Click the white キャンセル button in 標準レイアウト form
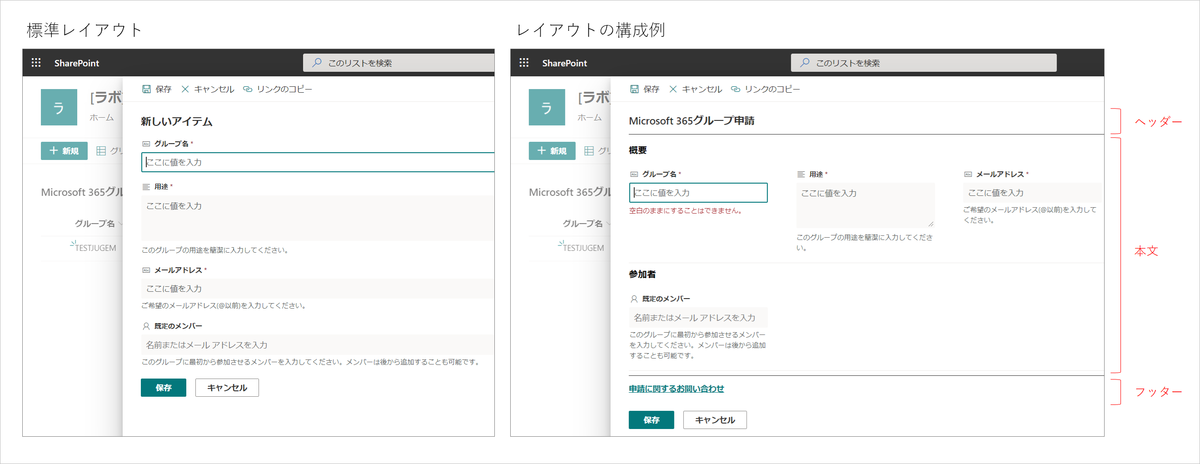The height and width of the screenshot is (464, 1200). 227,388
